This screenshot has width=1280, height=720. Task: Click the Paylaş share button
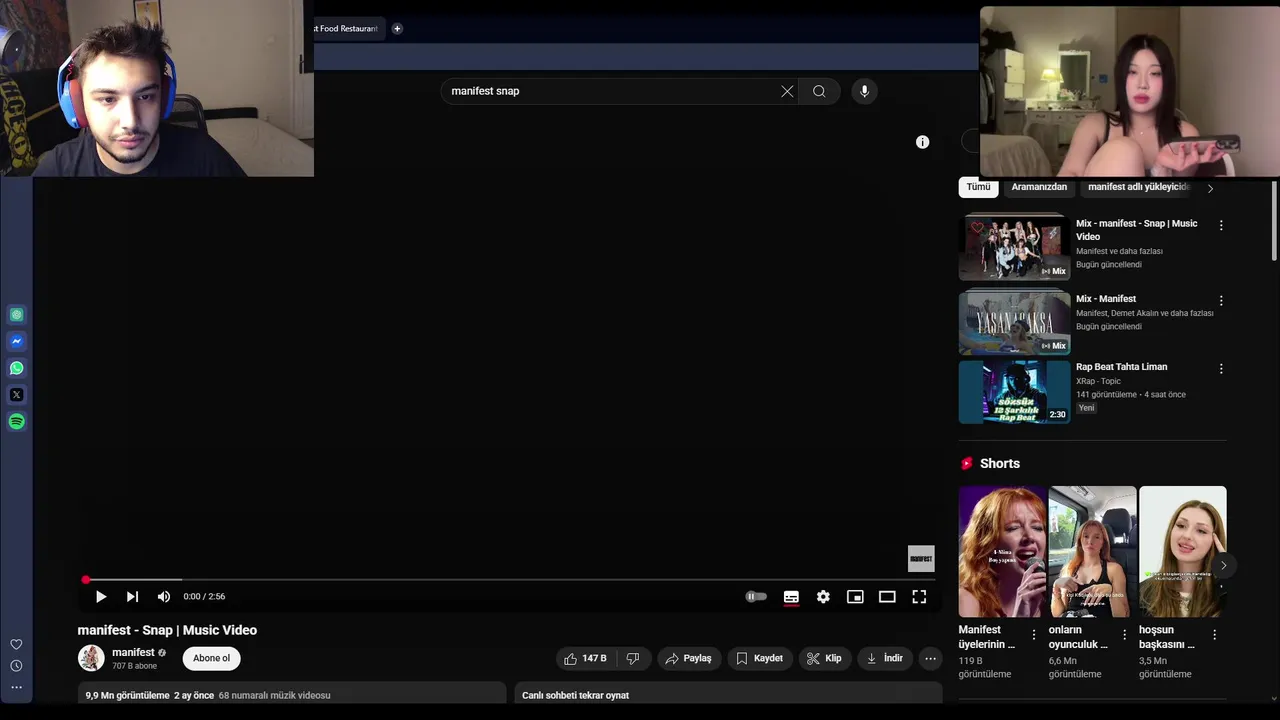(x=688, y=659)
